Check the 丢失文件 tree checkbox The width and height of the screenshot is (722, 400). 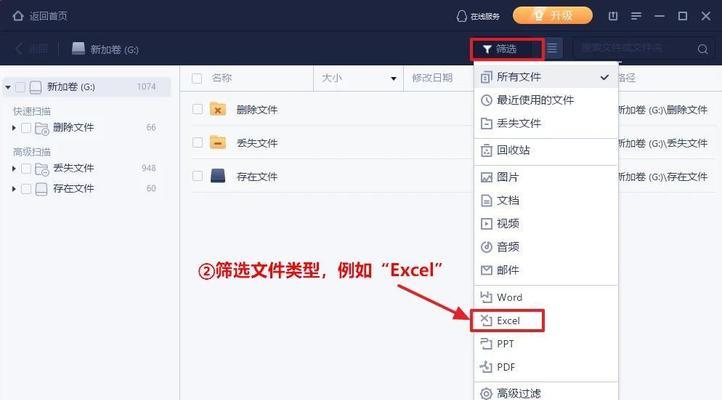(x=26, y=168)
